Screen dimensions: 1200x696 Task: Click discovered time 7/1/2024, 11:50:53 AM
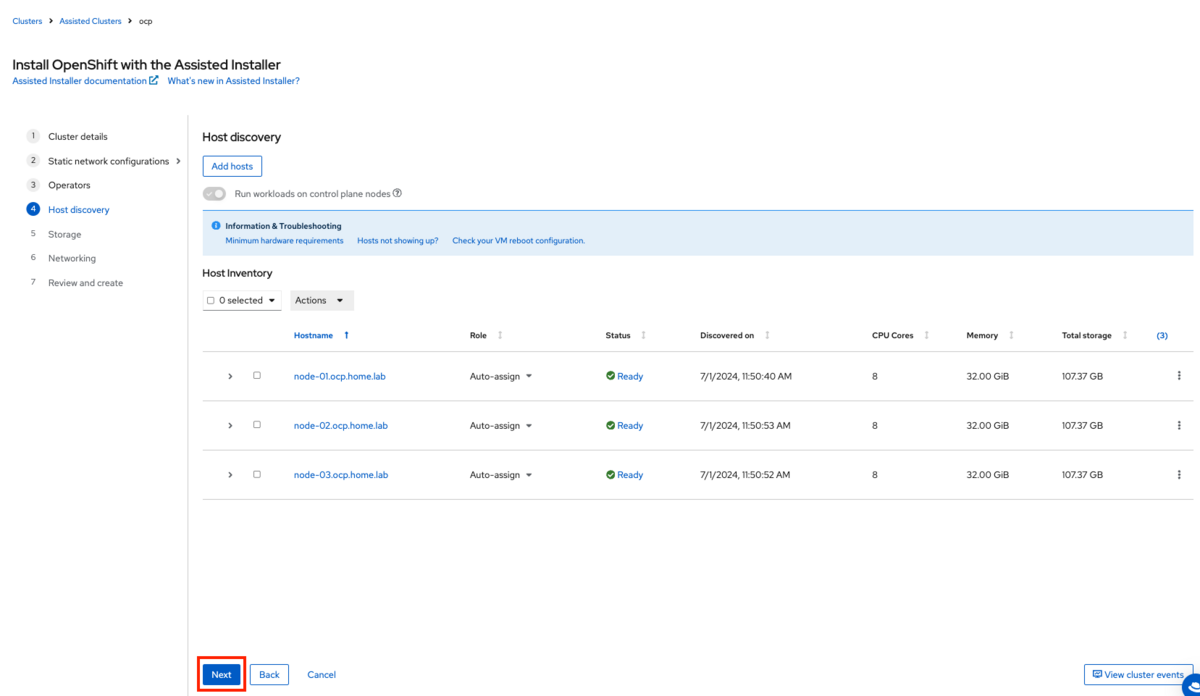(x=745, y=425)
